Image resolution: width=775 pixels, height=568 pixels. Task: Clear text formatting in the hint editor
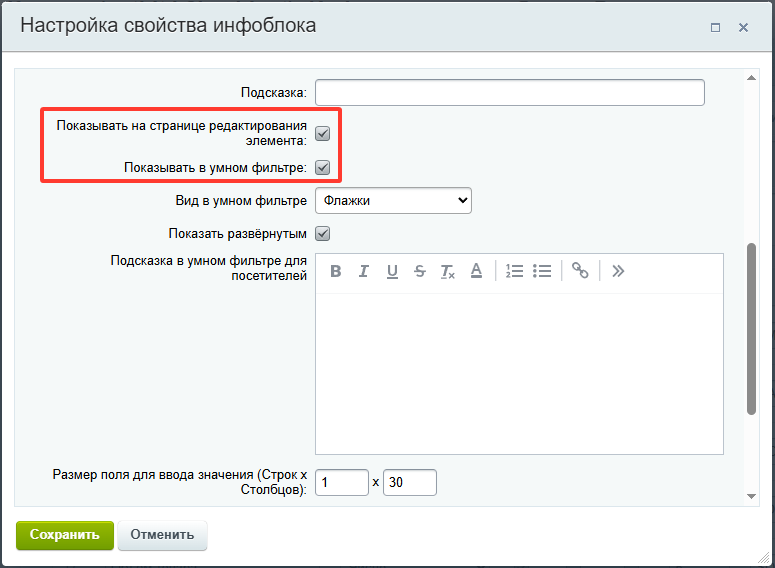pos(448,271)
